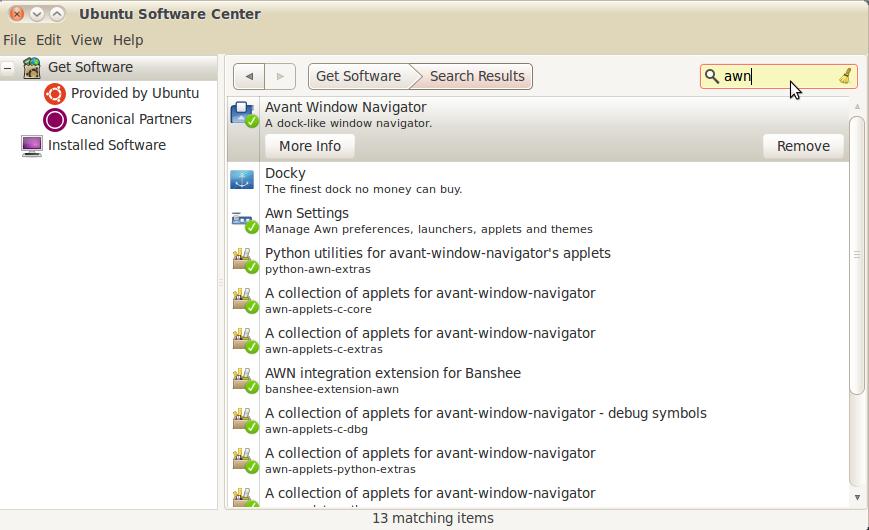The width and height of the screenshot is (869, 530).
Task: Click the Get Software sidebar icon
Action: point(32,68)
